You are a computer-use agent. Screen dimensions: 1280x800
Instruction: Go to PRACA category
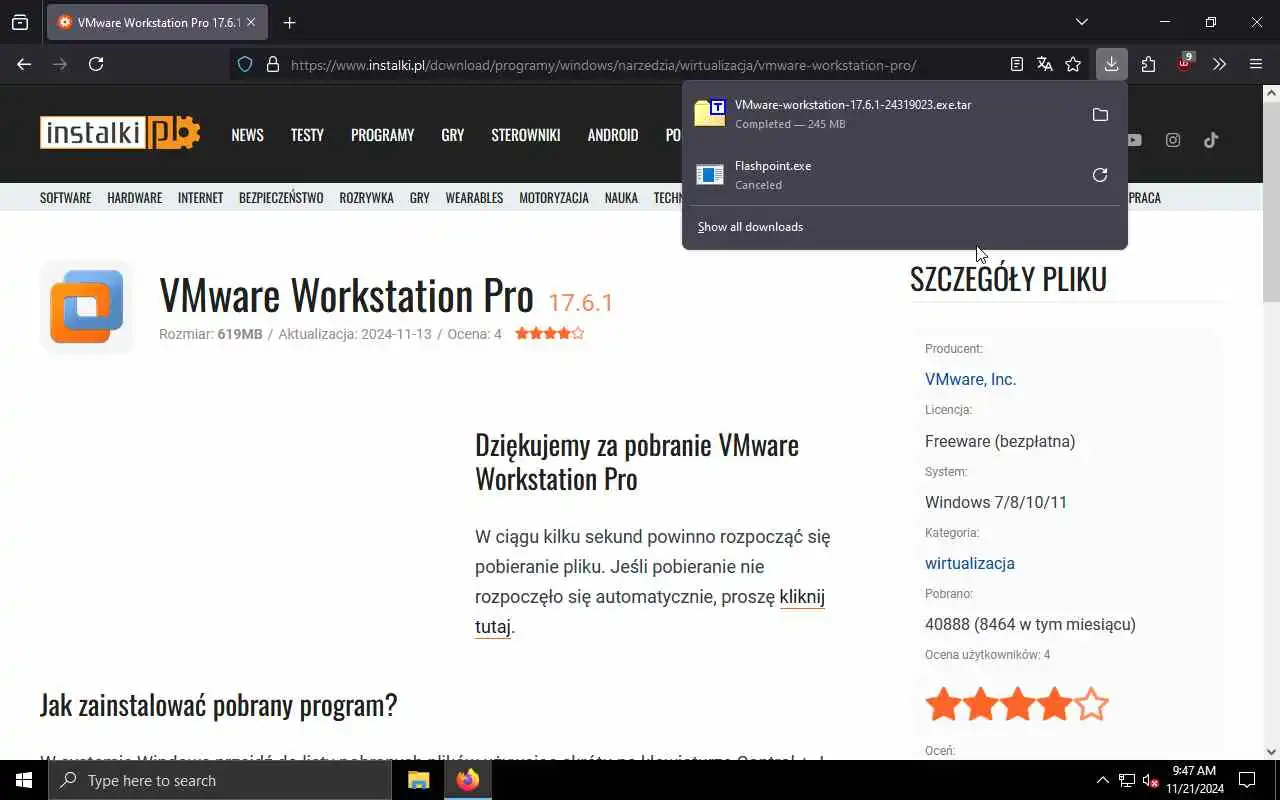coord(1144,198)
